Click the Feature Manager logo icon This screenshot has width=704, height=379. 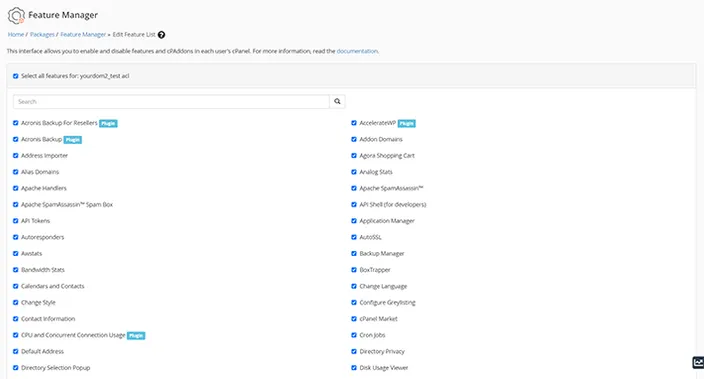click(16, 15)
